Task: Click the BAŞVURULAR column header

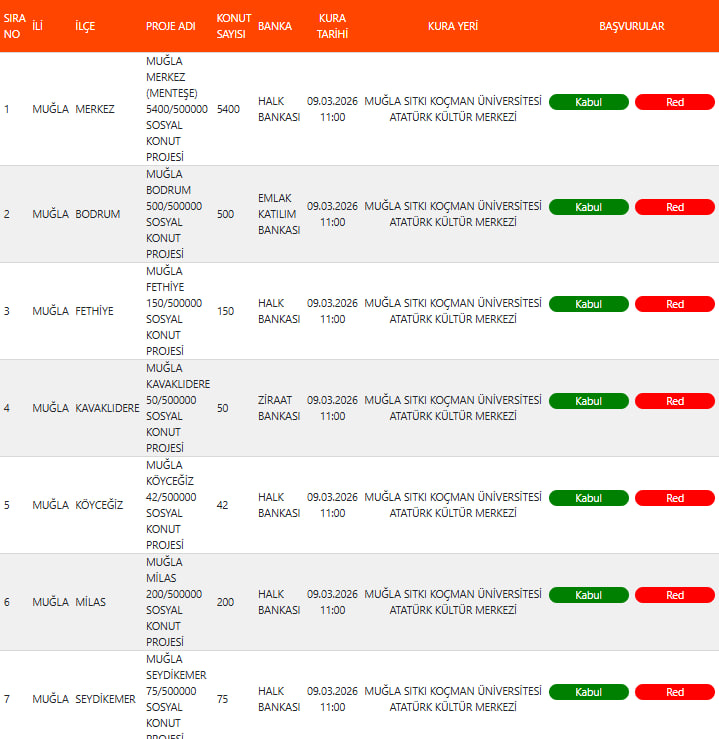Action: 631,26
